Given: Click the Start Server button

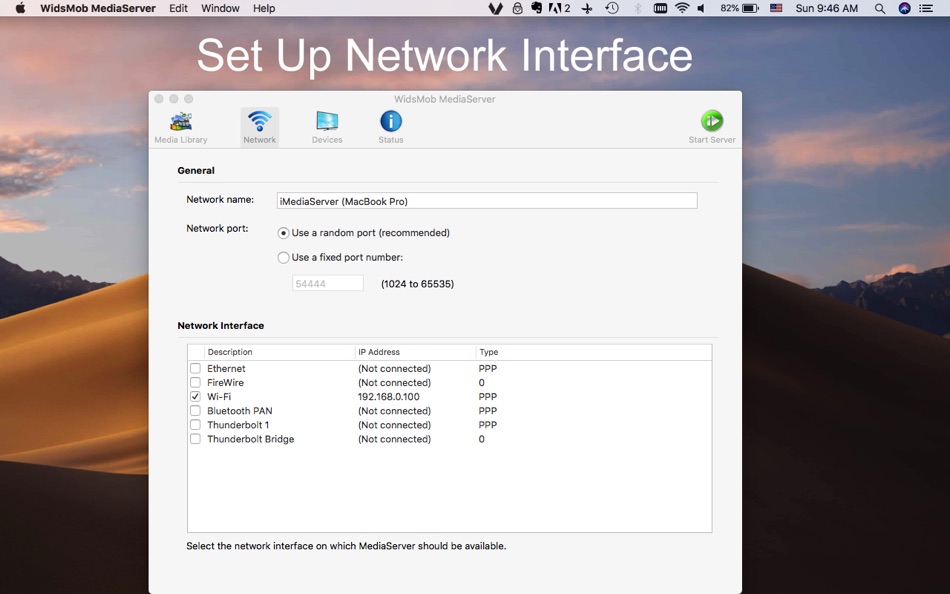Looking at the screenshot, I should (712, 128).
